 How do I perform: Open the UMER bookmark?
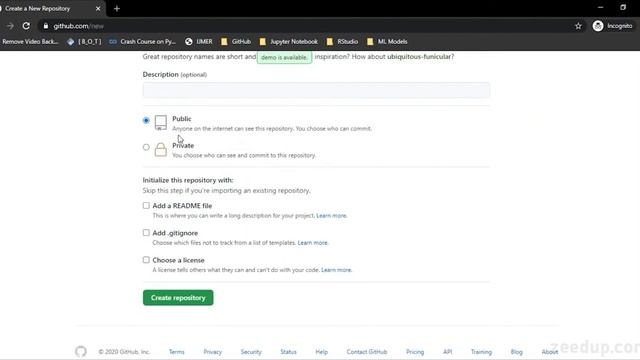(199, 42)
